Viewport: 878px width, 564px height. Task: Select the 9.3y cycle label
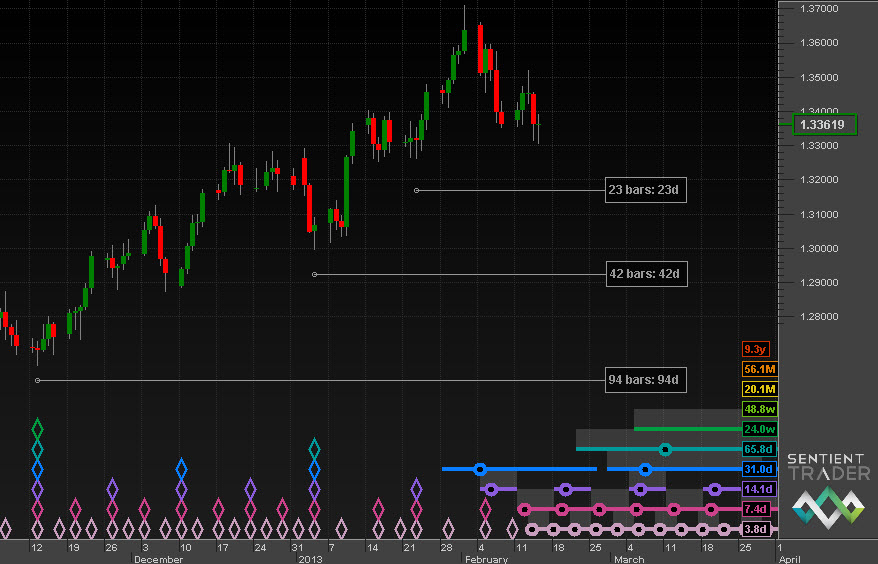click(754, 349)
